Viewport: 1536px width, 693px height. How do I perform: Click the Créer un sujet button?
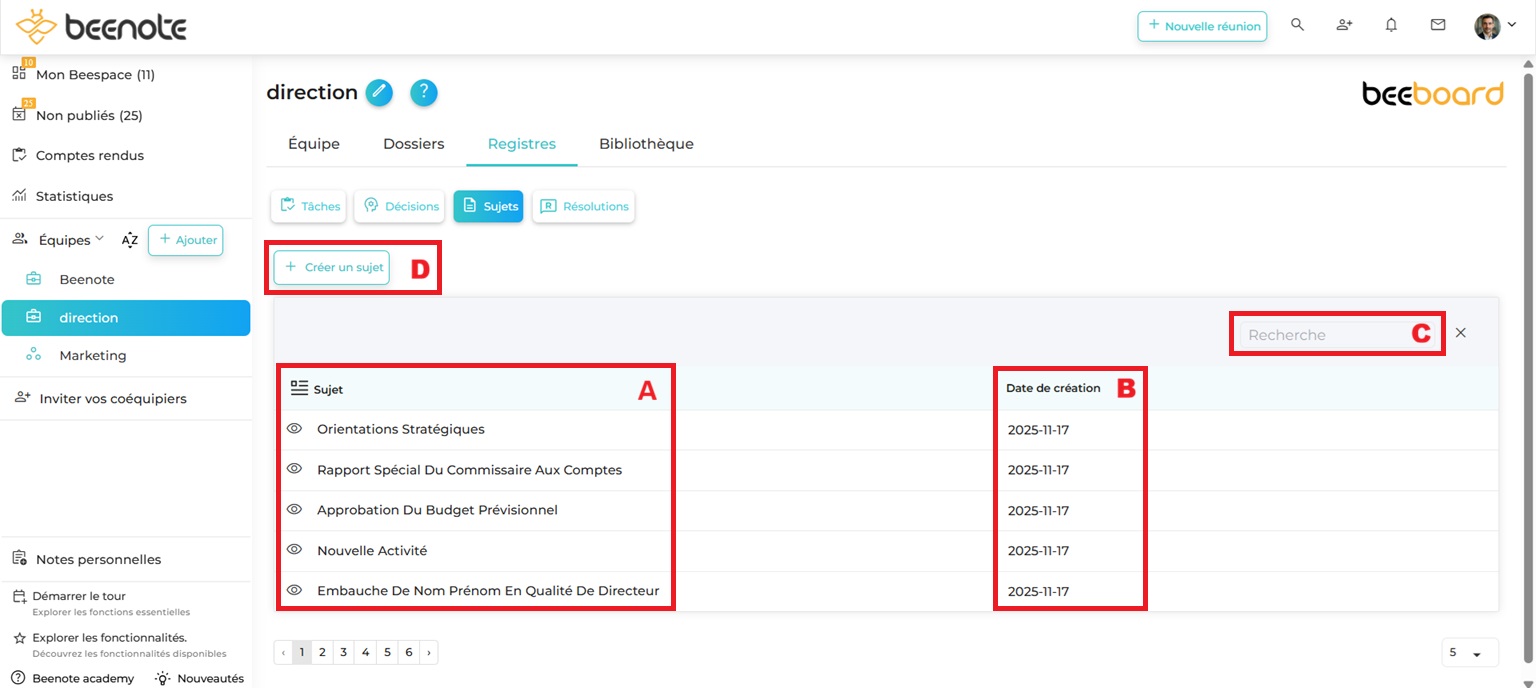click(331, 268)
